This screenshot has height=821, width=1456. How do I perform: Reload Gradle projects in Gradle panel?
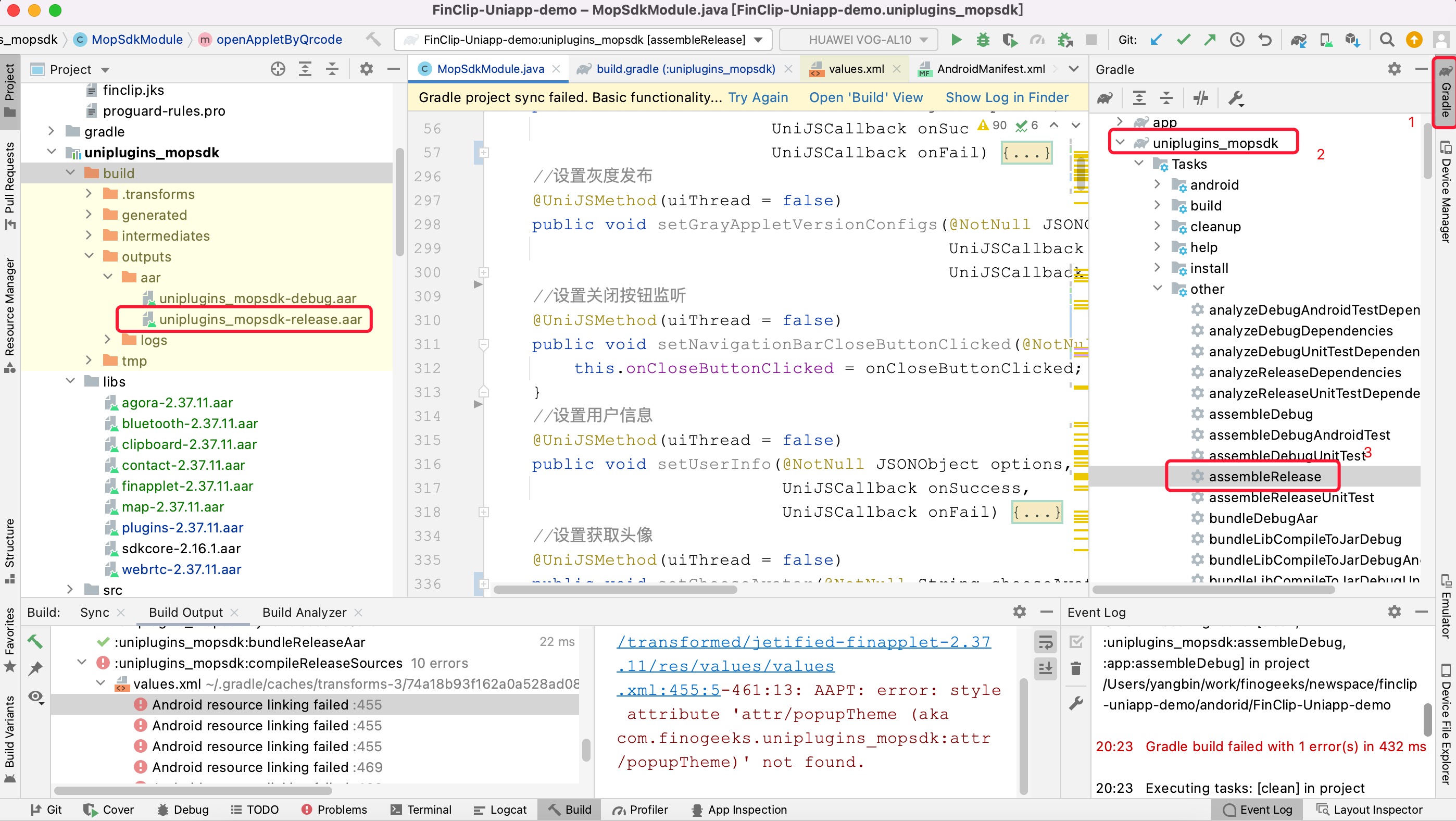tap(1105, 98)
